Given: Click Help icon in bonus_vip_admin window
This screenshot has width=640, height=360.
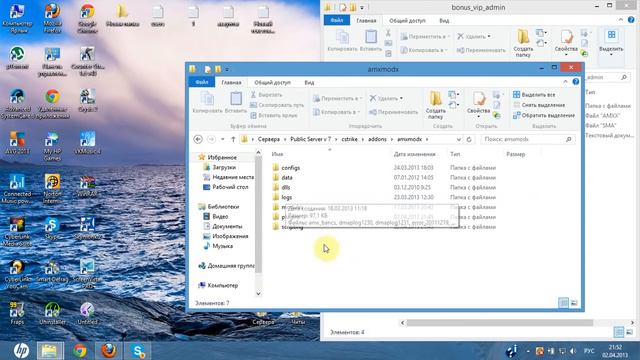Looking at the screenshot, I should (x=631, y=20).
